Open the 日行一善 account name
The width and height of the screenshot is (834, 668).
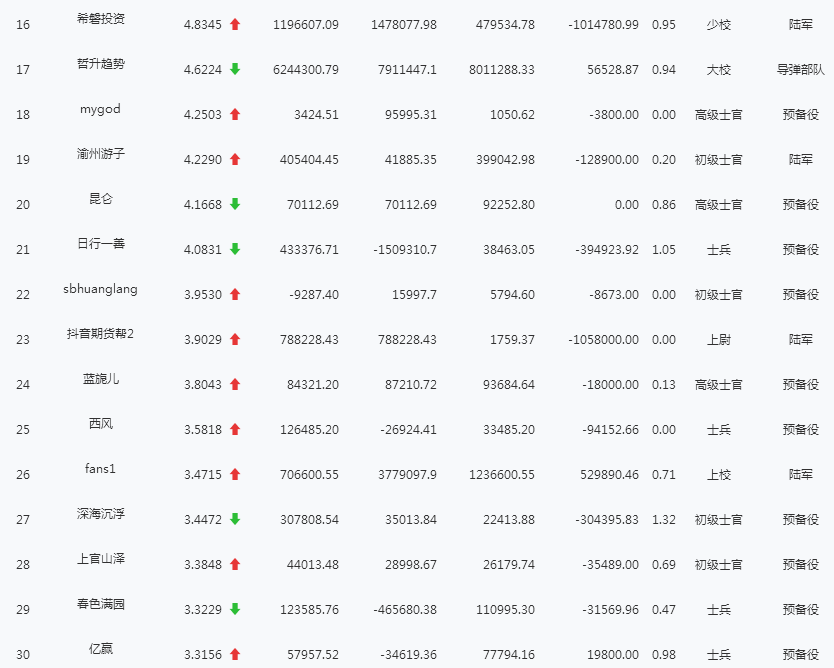point(101,244)
